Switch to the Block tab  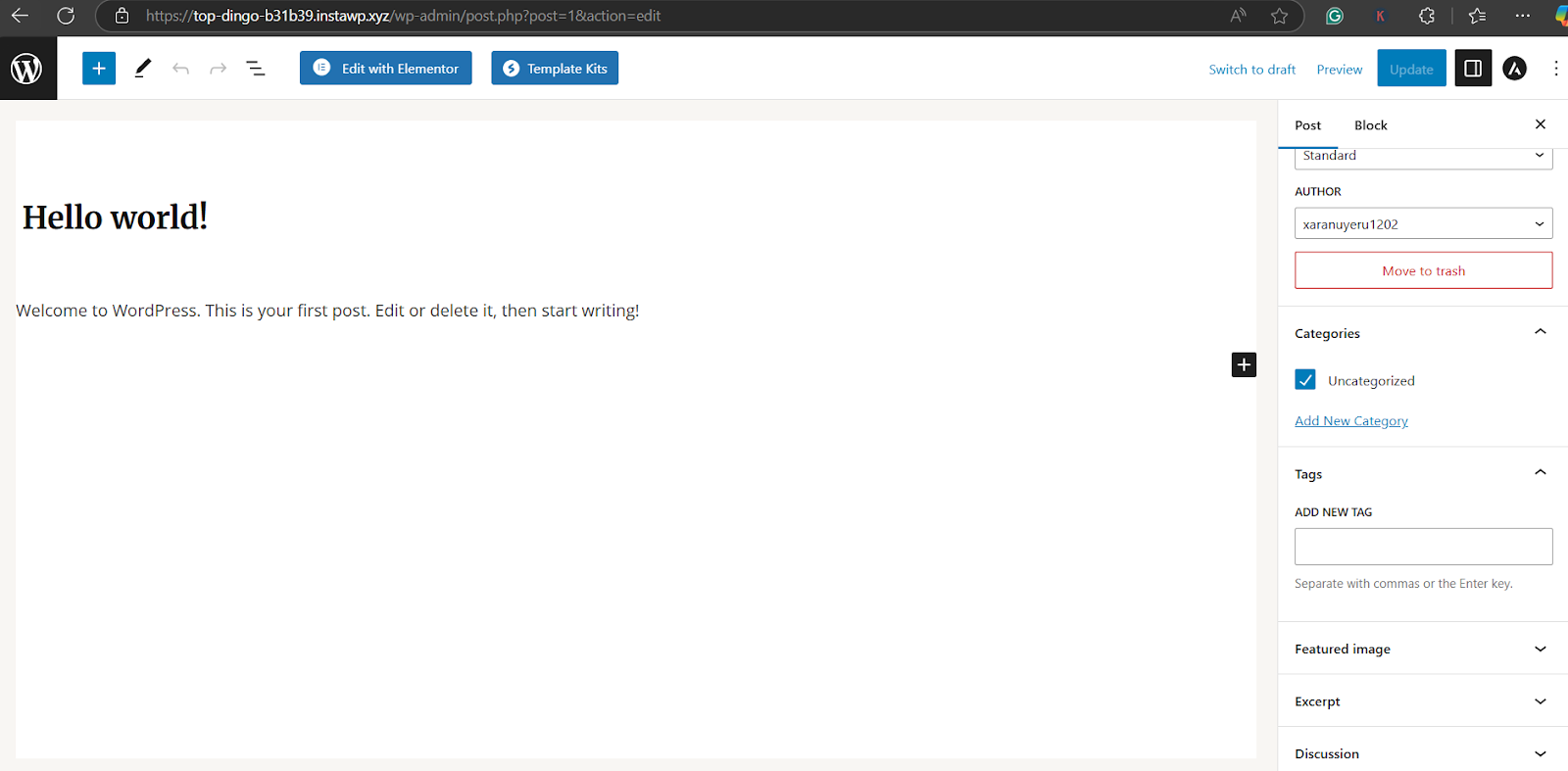[x=1371, y=125]
